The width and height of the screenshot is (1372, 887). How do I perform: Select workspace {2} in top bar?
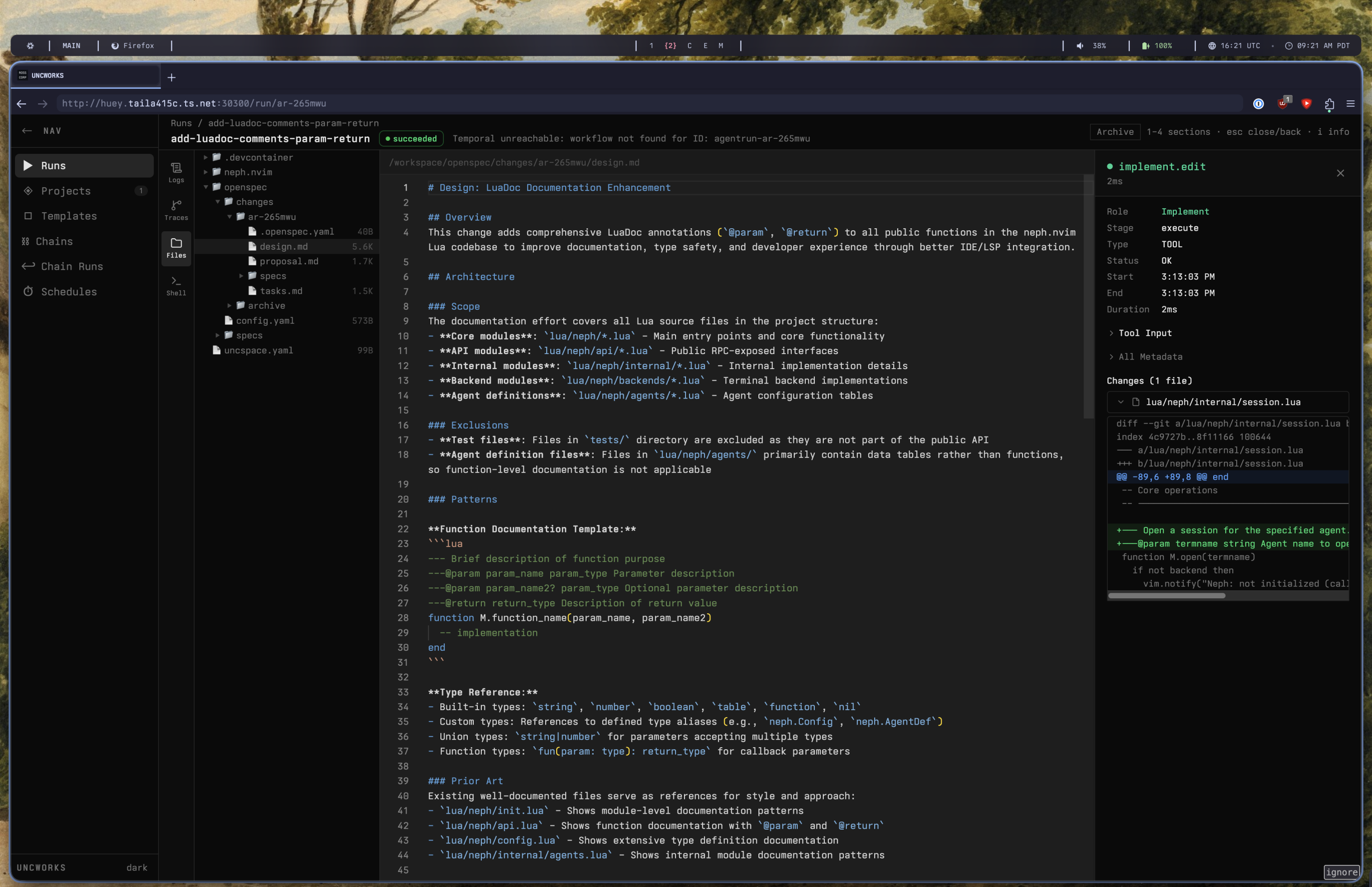[670, 45]
